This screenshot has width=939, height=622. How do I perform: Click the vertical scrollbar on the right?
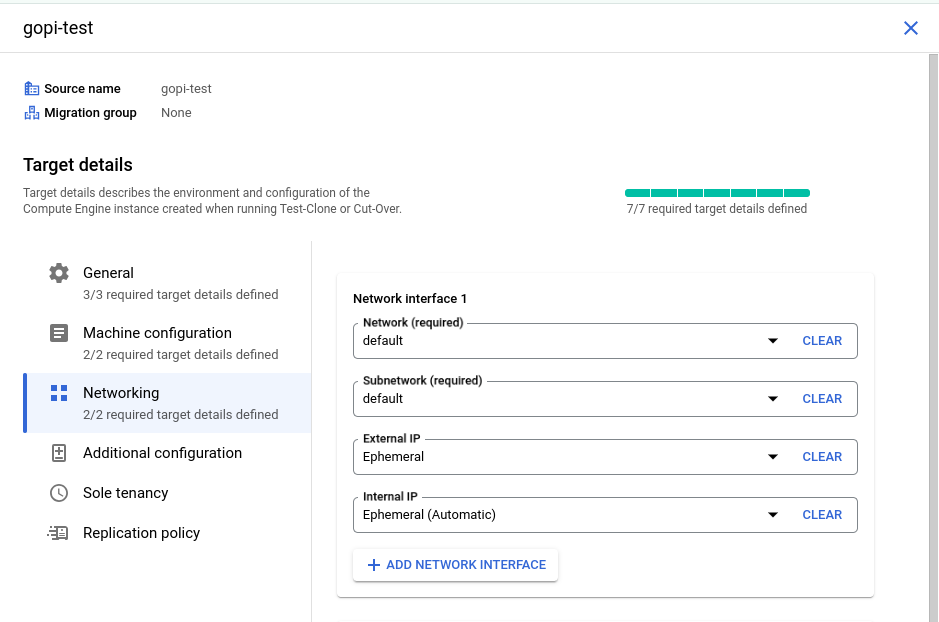click(933, 337)
